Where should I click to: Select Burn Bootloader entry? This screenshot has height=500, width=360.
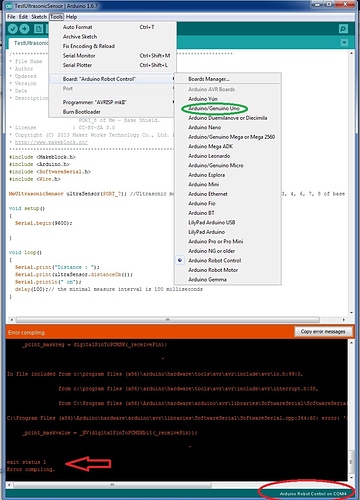pos(112,112)
